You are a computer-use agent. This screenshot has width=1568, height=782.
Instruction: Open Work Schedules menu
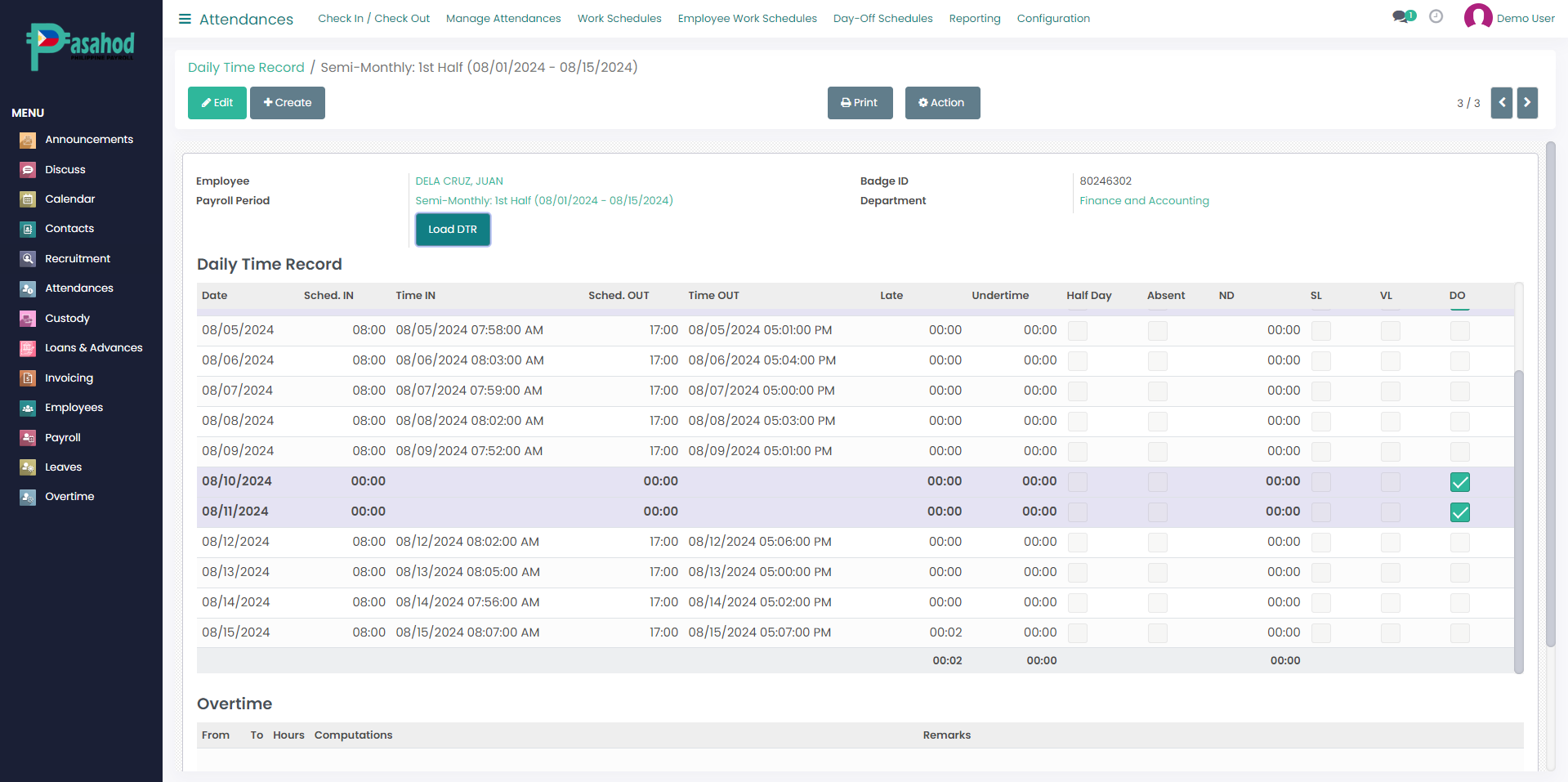point(619,18)
